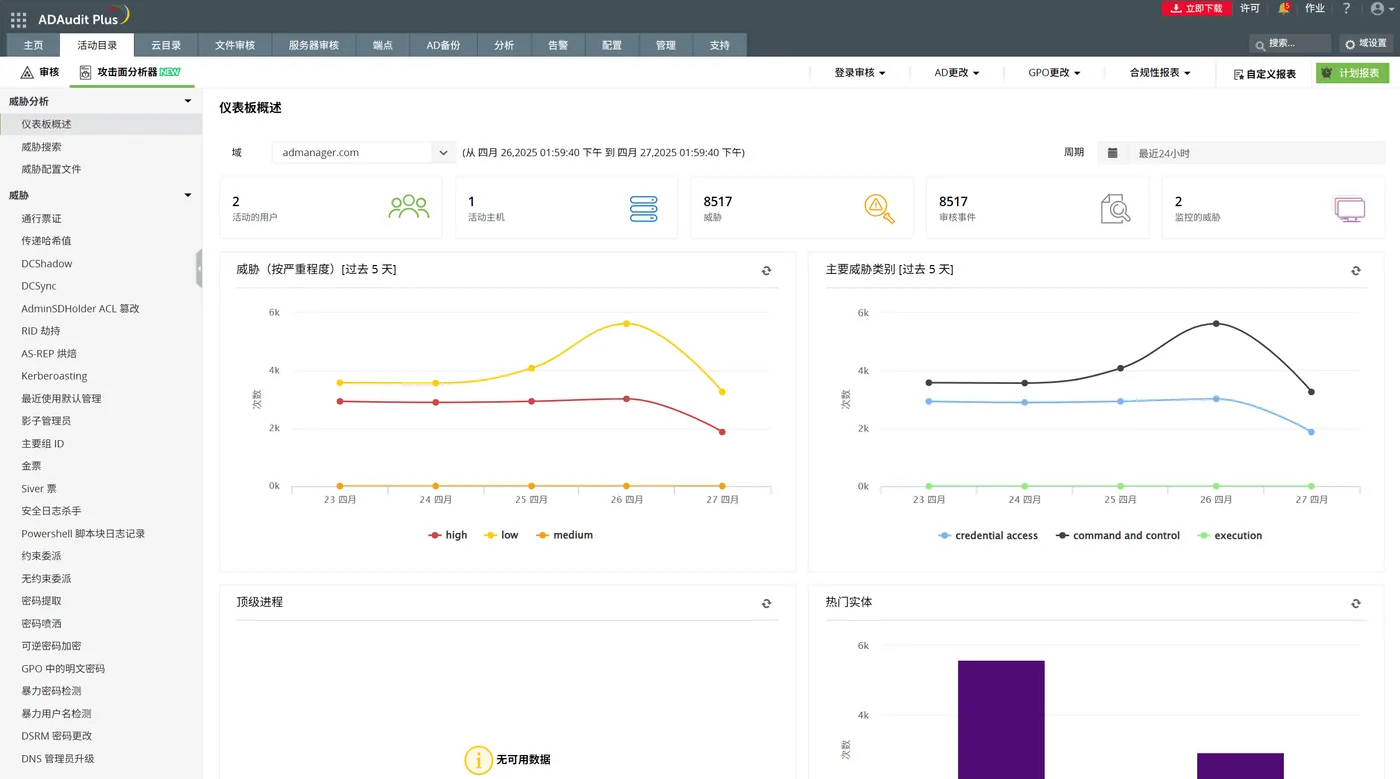This screenshot has height=779, width=1400.
Task: Toggle the credential access legend item
Action: tap(988, 536)
